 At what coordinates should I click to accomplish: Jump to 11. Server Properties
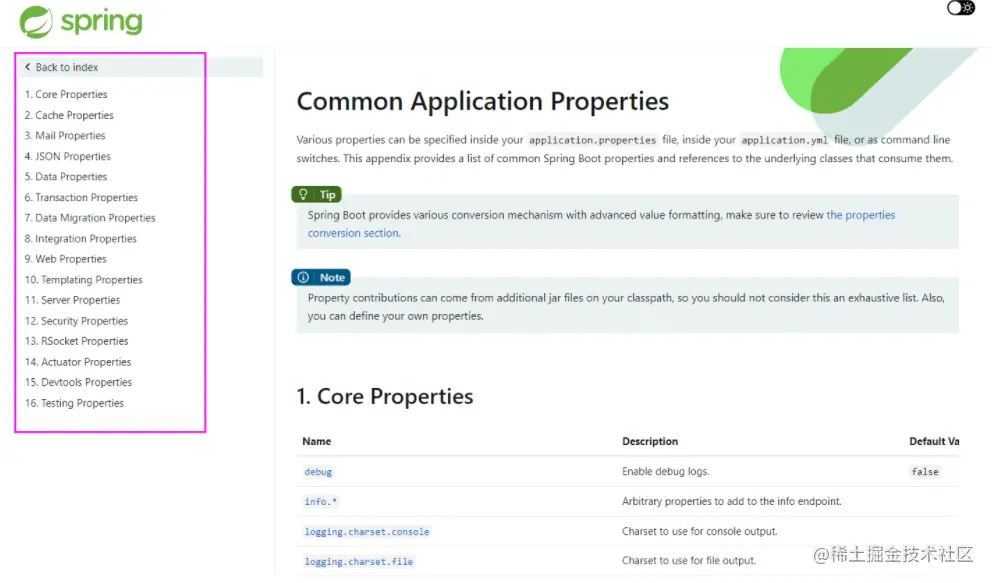(72, 300)
